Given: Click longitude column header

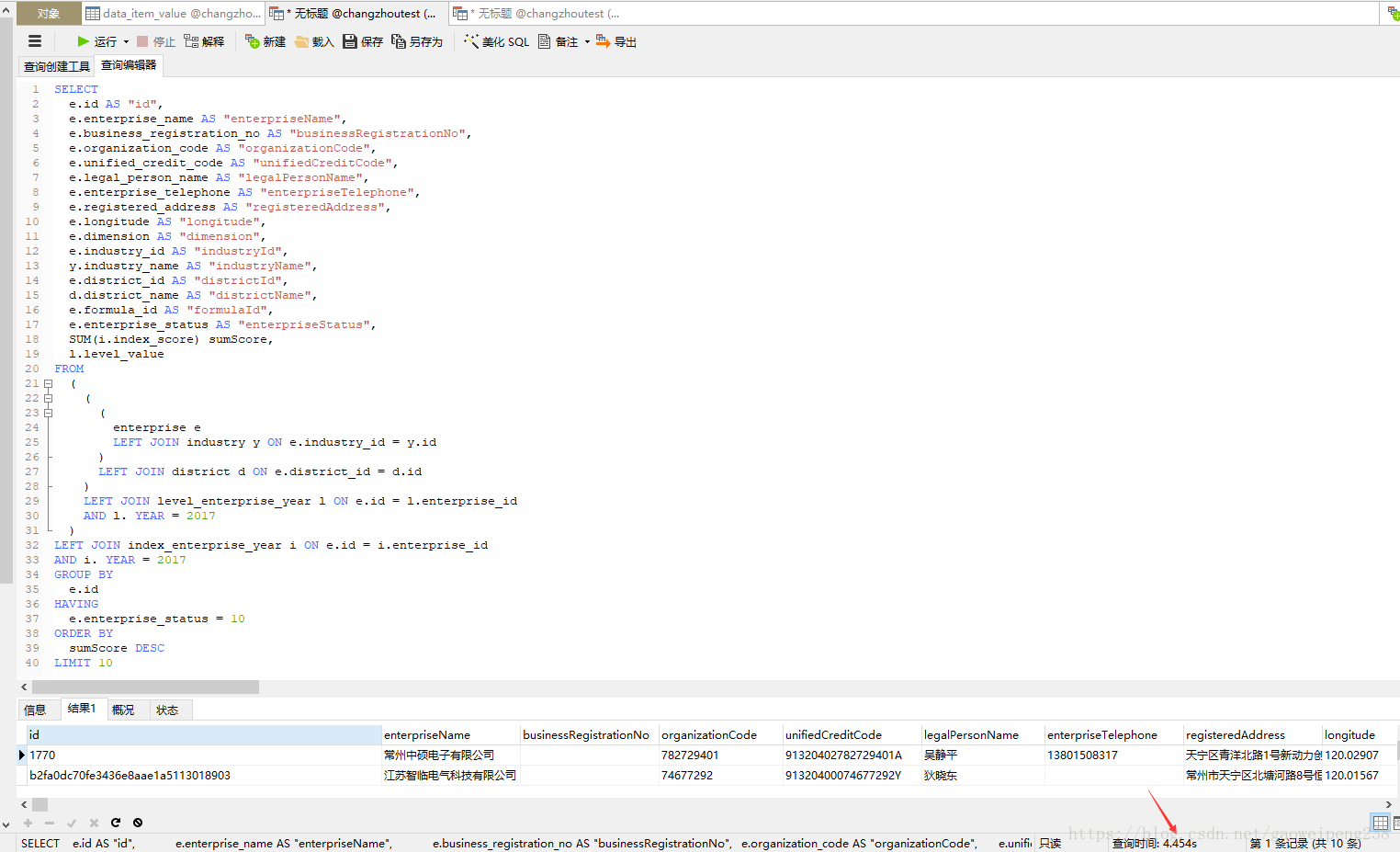Looking at the screenshot, I should tap(1360, 734).
